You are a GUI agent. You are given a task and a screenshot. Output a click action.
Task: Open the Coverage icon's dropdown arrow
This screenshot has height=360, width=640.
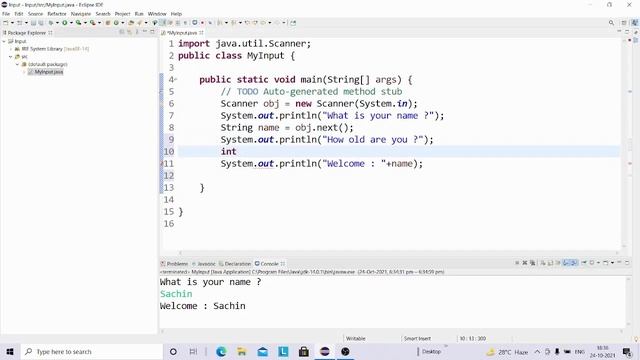85,23
